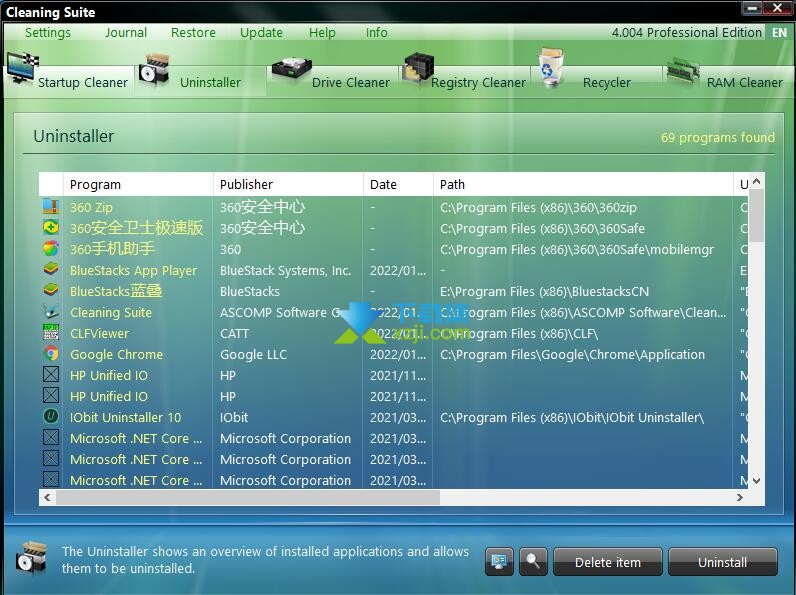This screenshot has height=595, width=796.
Task: Change the EN language selector
Action: (x=780, y=32)
